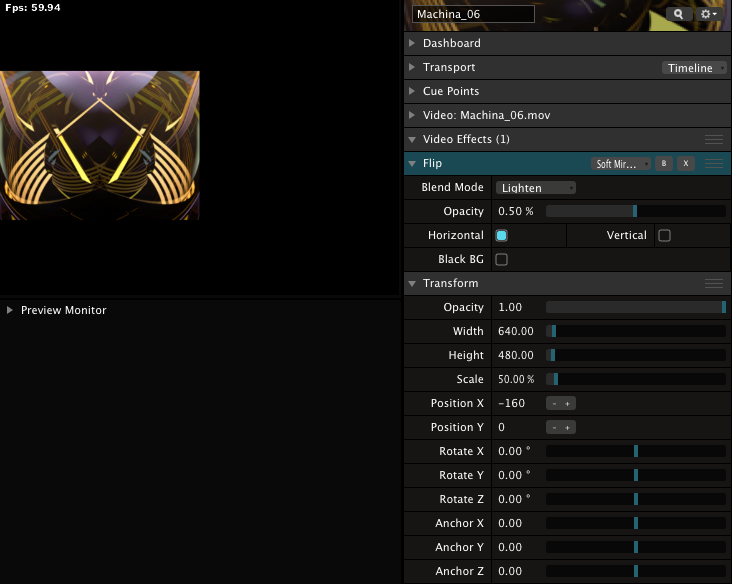Screen dimensions: 732x584
Task: Adjust the Rotate Y slider
Action: point(635,475)
